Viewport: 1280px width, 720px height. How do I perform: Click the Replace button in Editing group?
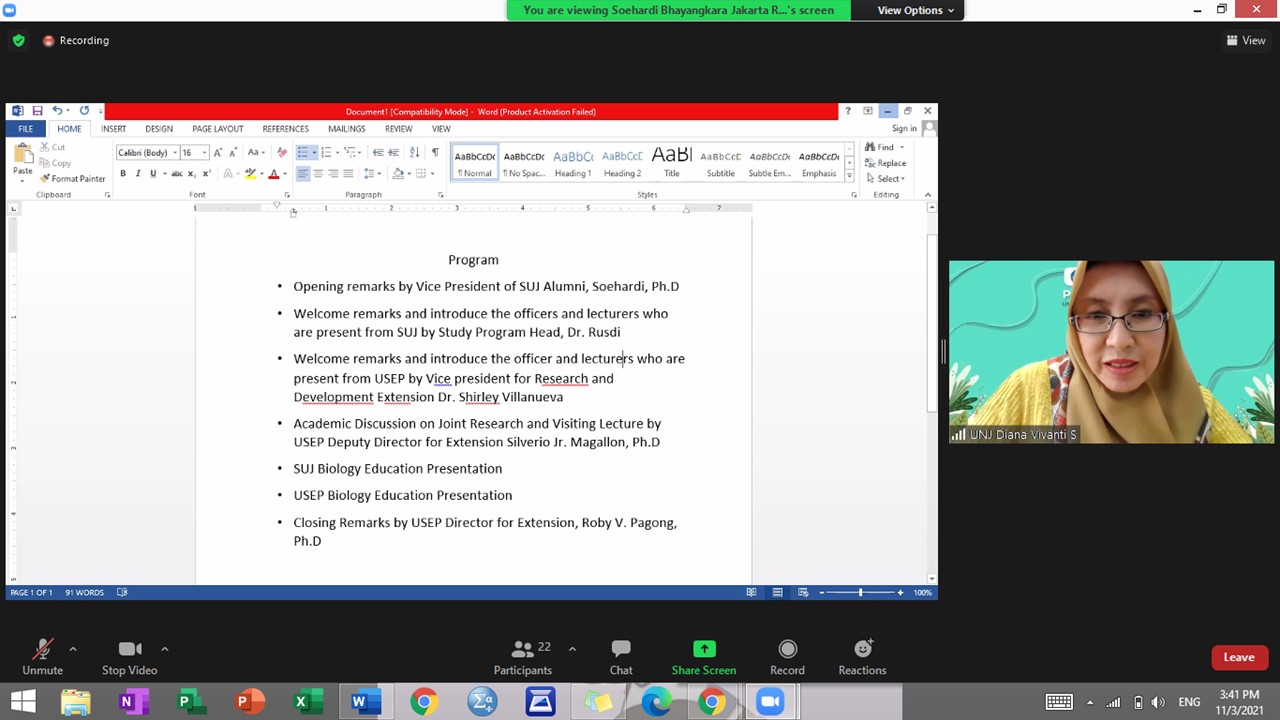pos(886,163)
